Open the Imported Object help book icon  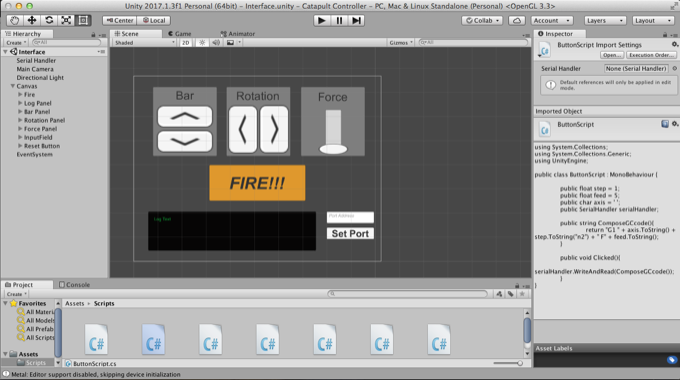665,124
